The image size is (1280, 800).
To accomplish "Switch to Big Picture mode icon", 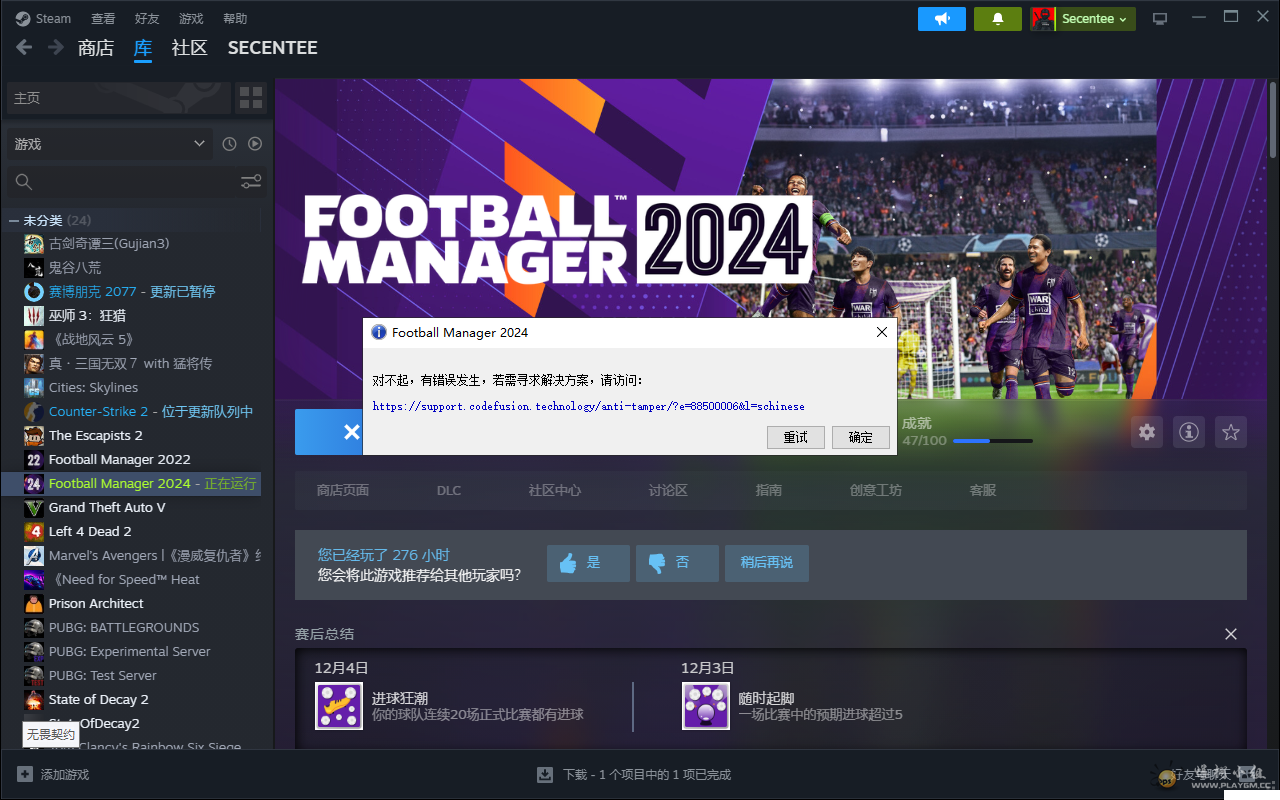I will pos(1160,19).
